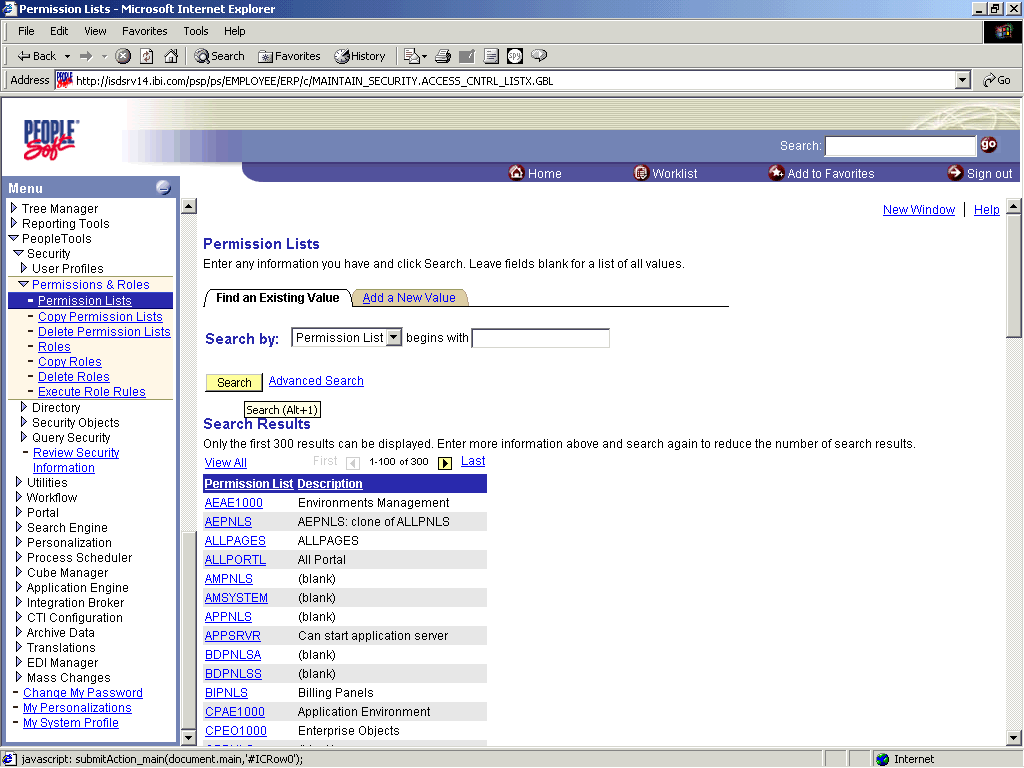This screenshot has height=768, width=1024.
Task: Open the Search toolbar button
Action: [x=219, y=56]
